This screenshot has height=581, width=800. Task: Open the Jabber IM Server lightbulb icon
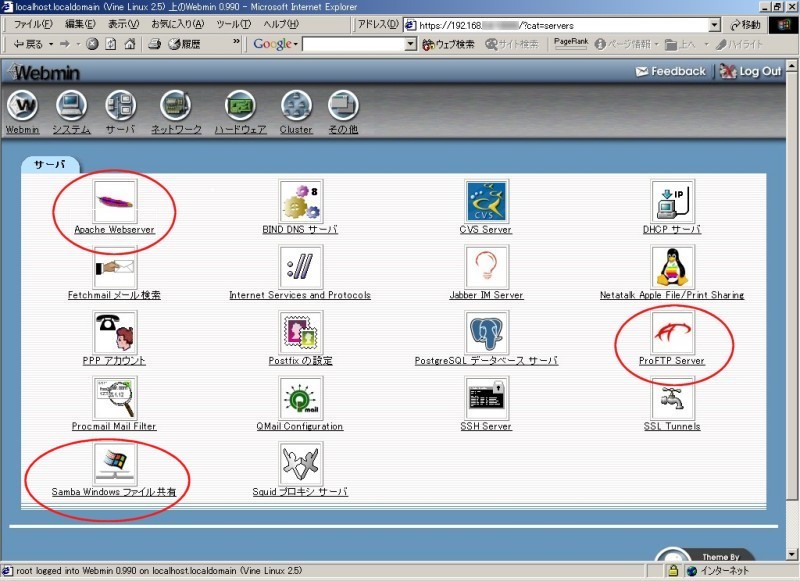pos(486,266)
